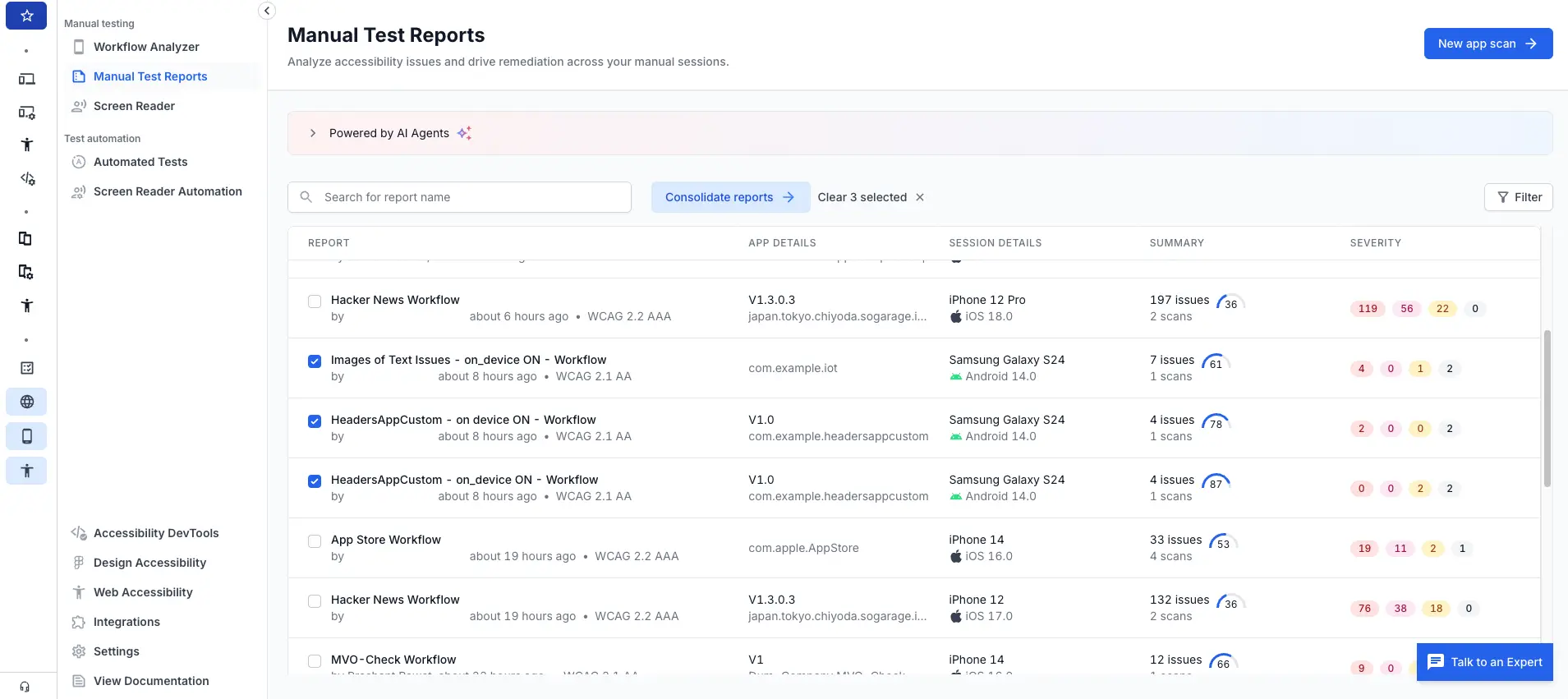Click the Apple icon beside iOS 18.0
The image size is (1568, 699).
pyautogui.click(x=956, y=316)
